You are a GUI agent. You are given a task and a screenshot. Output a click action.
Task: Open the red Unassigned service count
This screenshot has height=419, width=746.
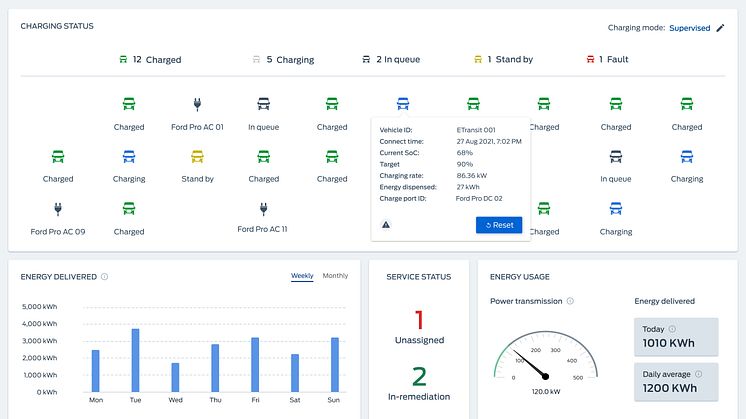(x=420, y=320)
